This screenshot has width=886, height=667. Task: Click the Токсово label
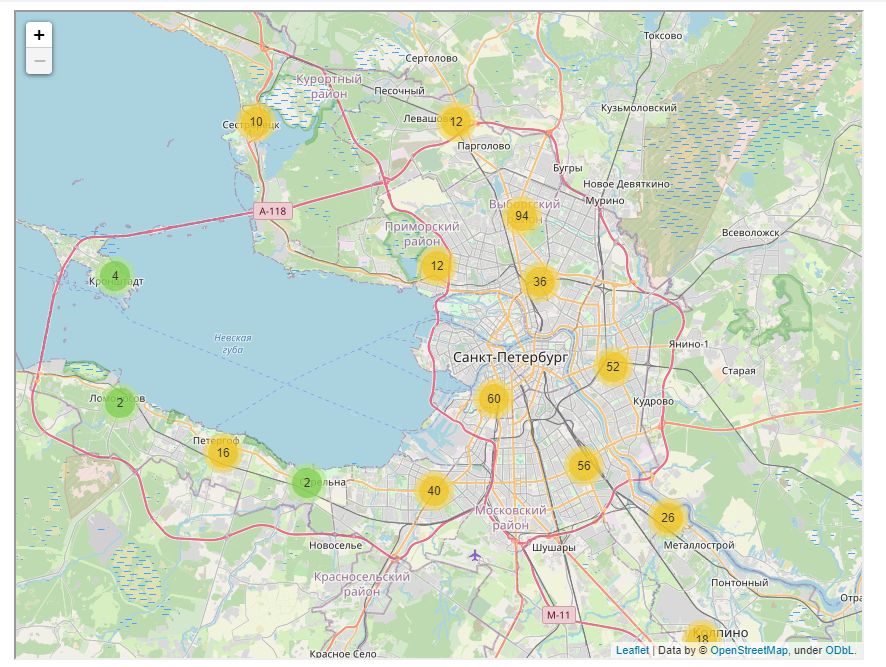663,36
